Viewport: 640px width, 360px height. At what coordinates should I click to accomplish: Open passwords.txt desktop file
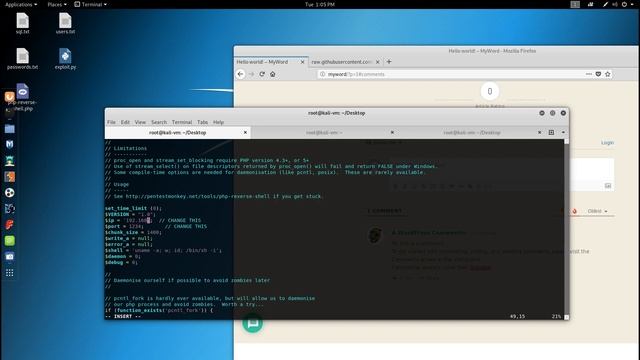tap(22, 59)
